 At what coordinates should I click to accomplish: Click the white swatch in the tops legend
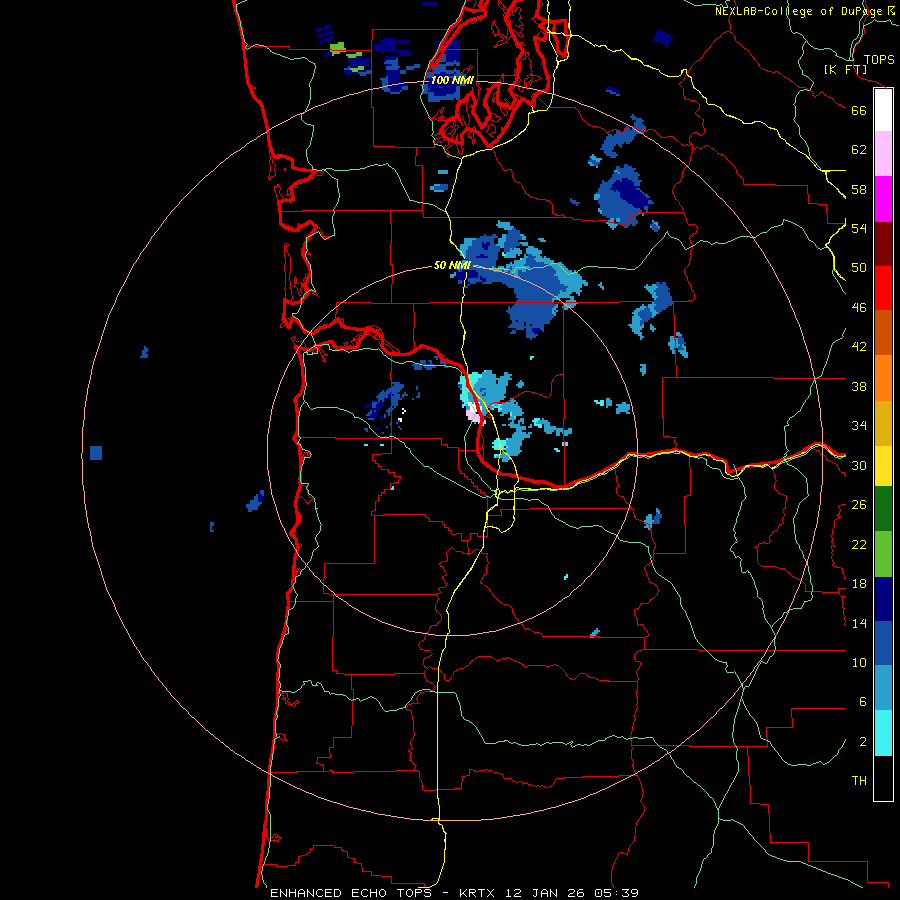883,110
